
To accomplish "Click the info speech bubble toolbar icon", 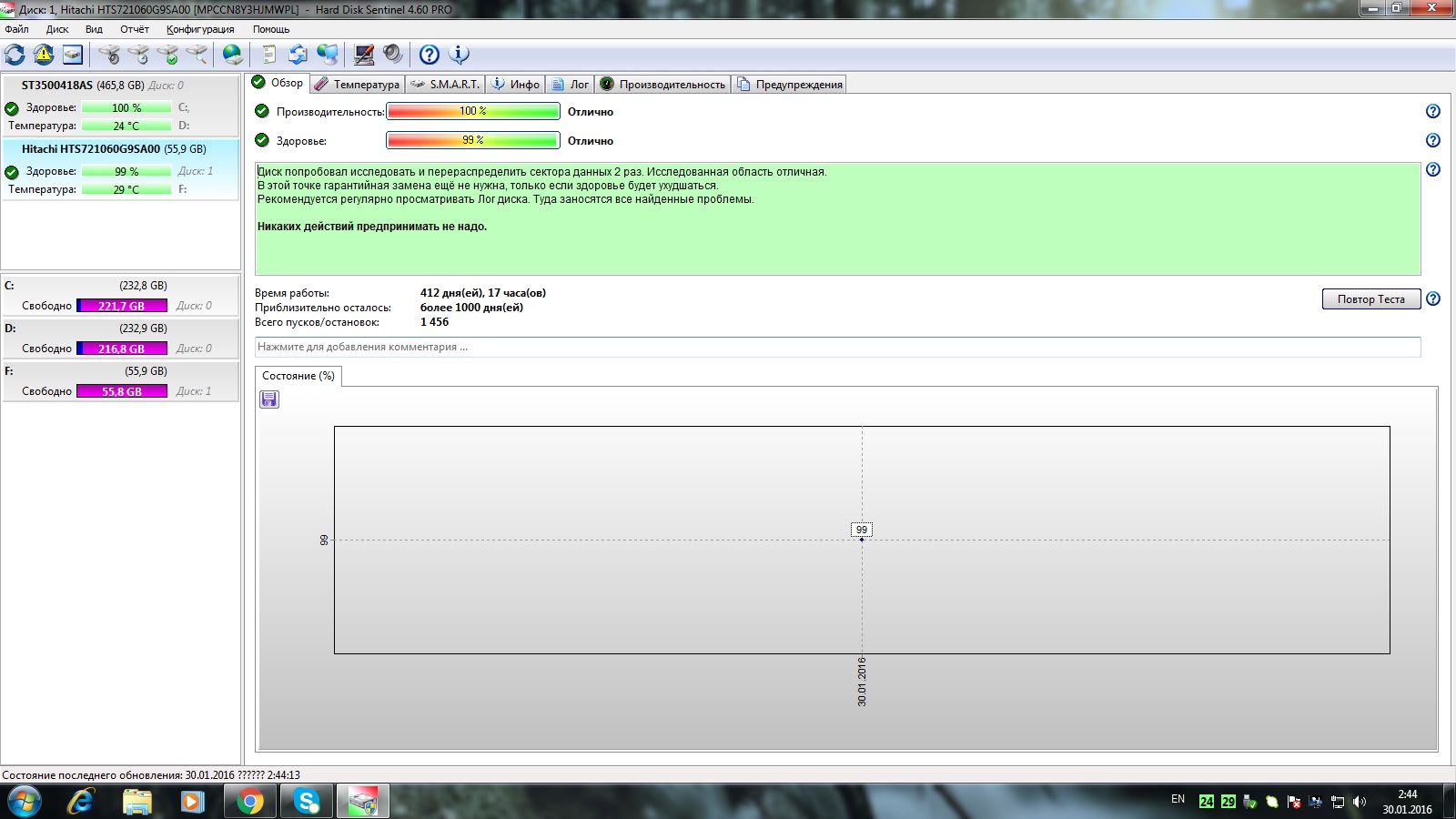I will tap(460, 55).
